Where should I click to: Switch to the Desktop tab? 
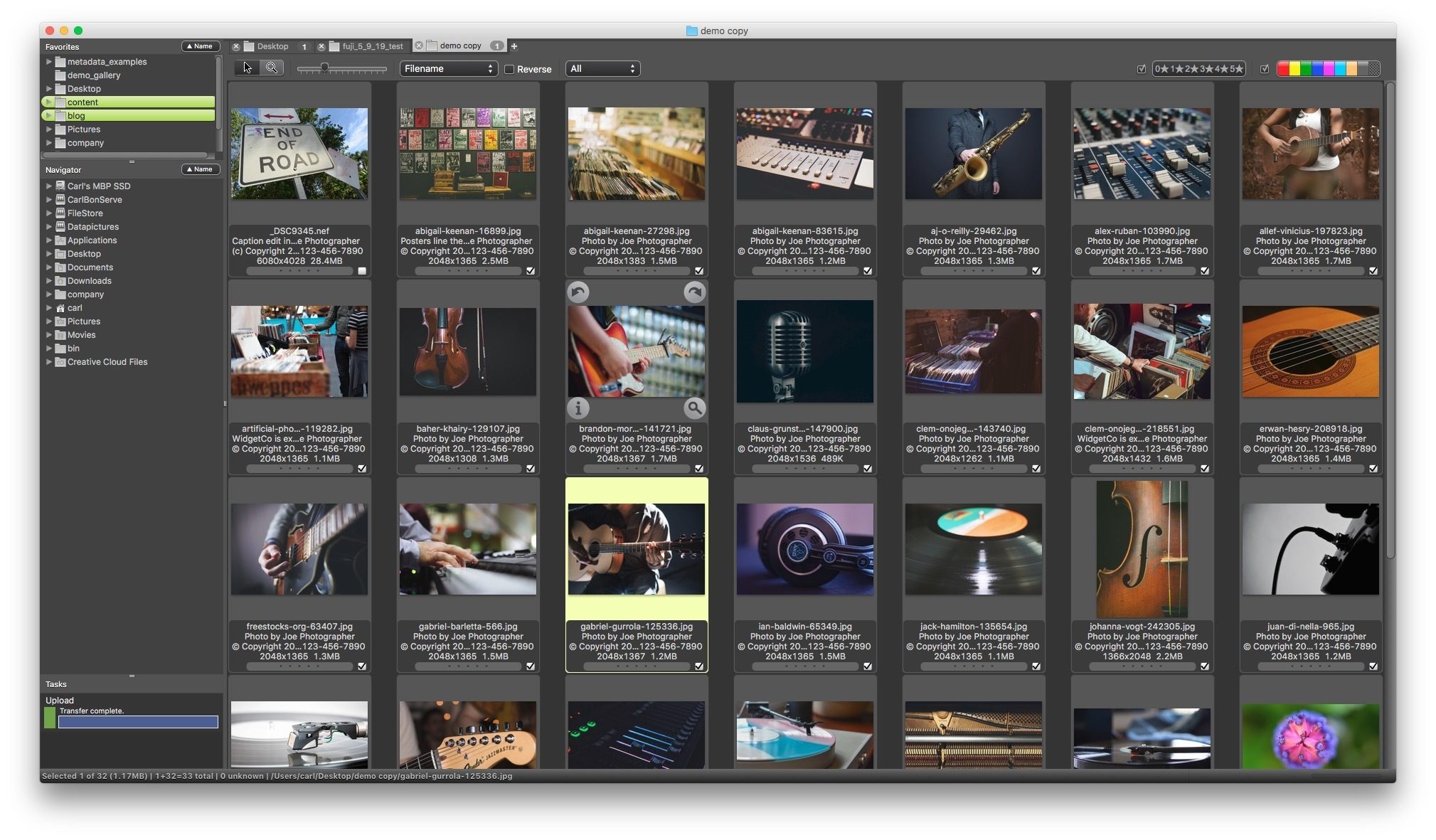pos(273,46)
